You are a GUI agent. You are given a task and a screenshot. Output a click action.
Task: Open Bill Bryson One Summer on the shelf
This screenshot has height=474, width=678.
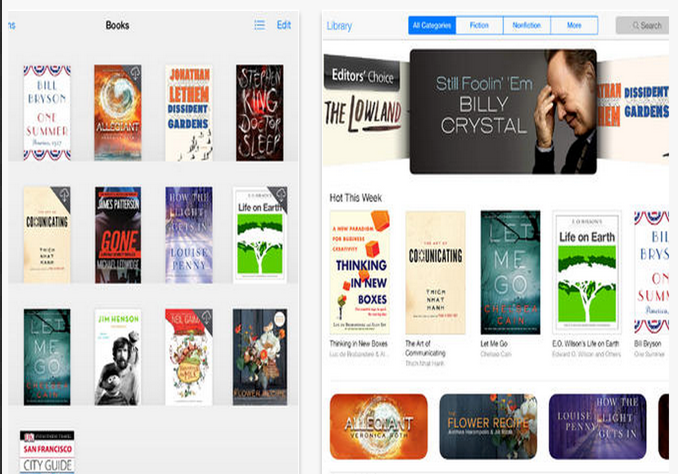tap(47, 113)
